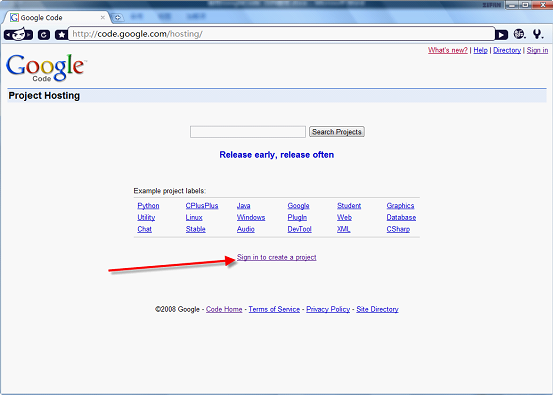
Task: Open a new tab with the plus button
Action: tap(117, 17)
